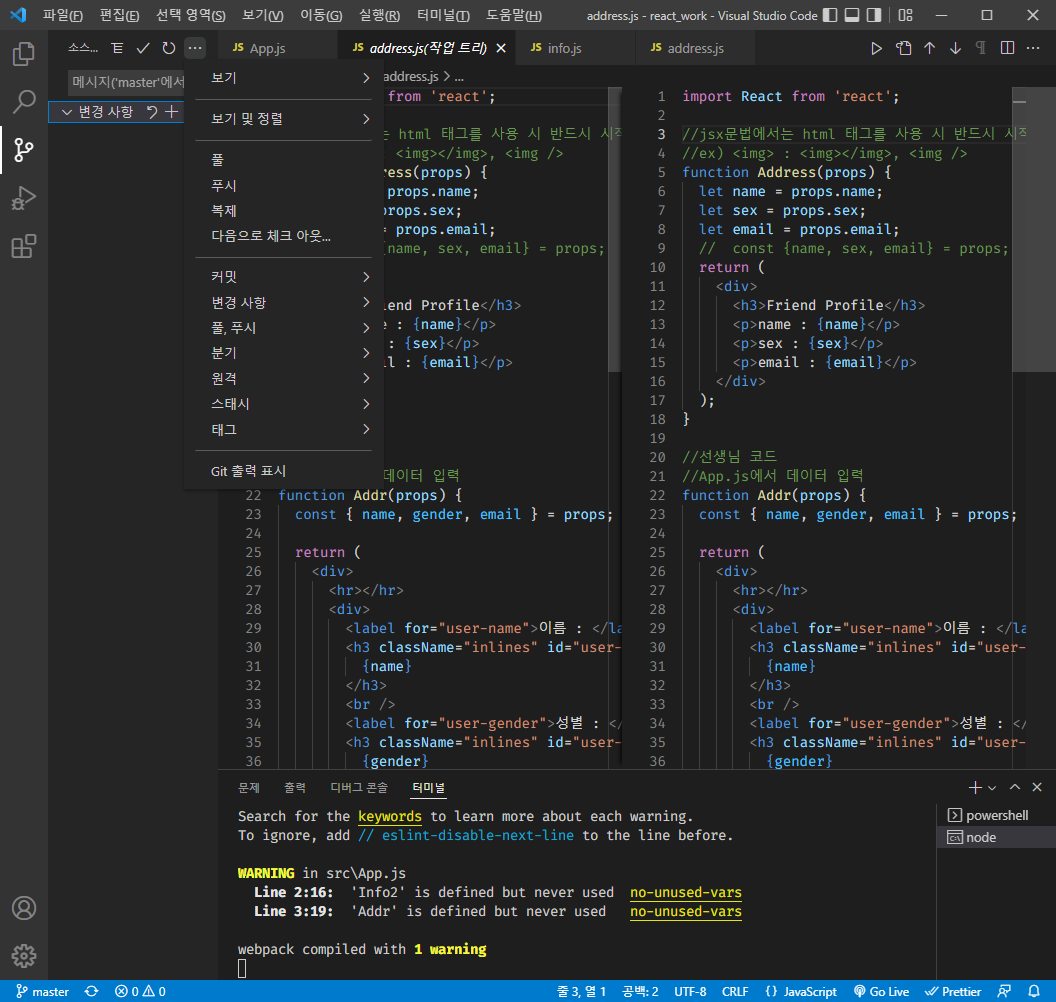Image resolution: width=1056 pixels, height=1002 pixels.
Task: Open the terminal launch profile dropdown arrow
Action: 991,788
